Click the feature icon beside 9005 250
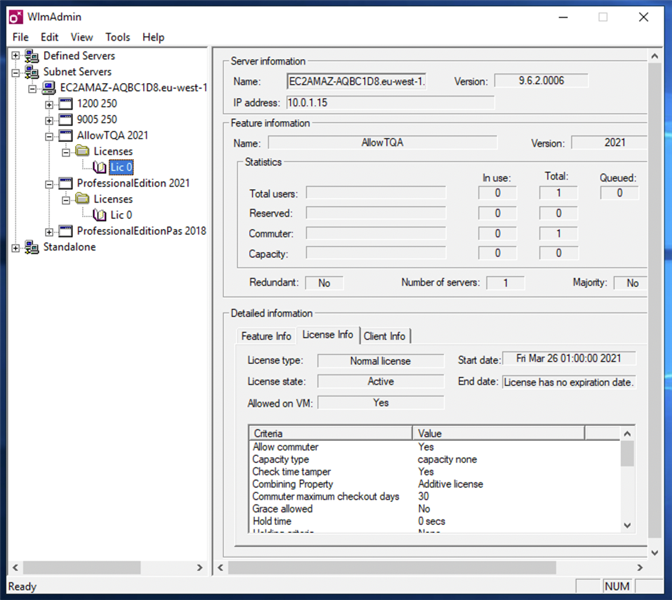672x600 pixels. [x=66, y=120]
